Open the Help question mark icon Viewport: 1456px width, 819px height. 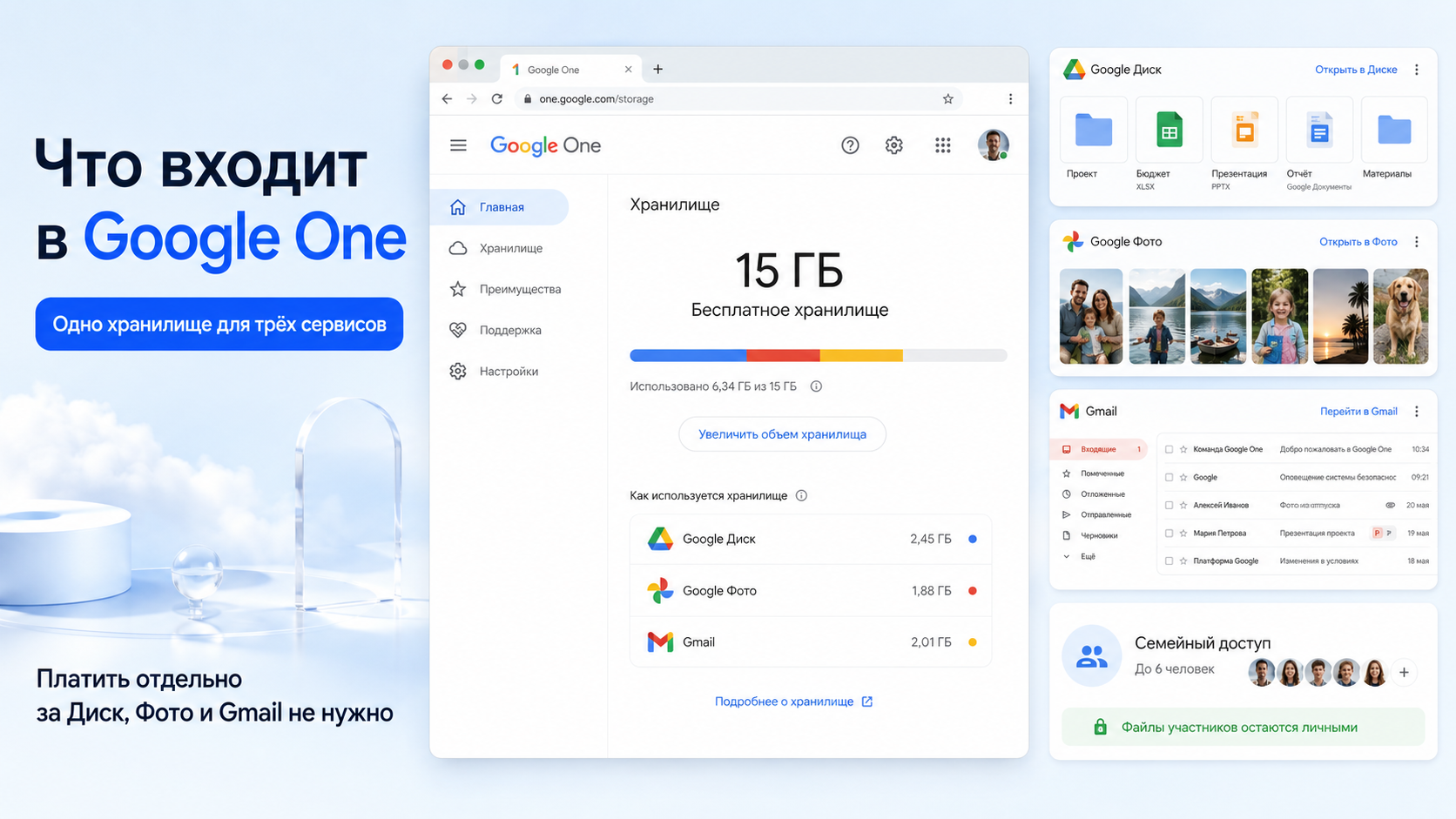pyautogui.click(x=850, y=145)
